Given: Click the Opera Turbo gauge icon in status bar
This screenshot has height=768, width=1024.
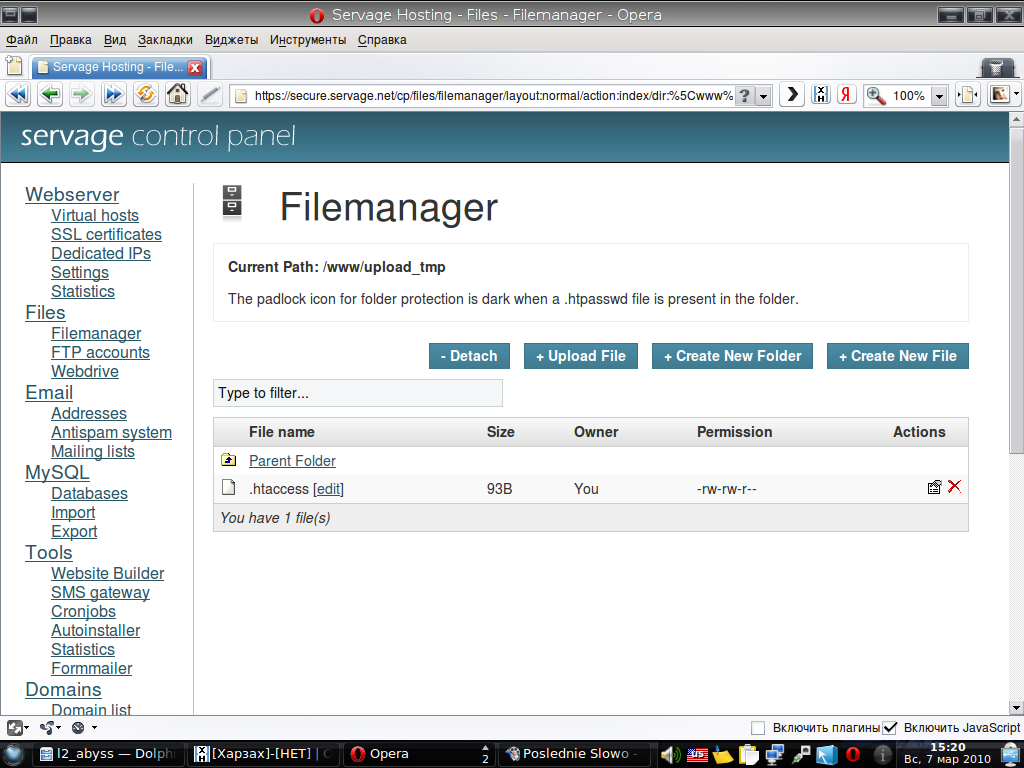Looking at the screenshot, I should [x=78, y=728].
